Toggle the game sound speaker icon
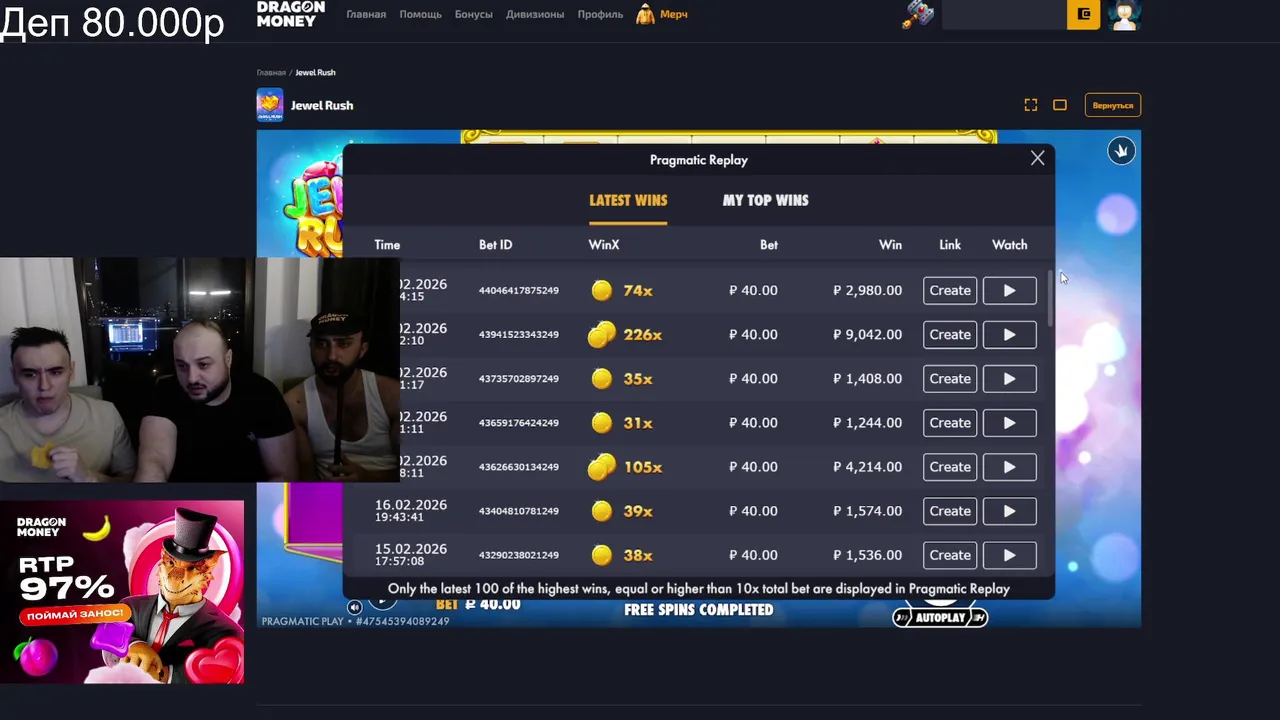Screen dimensions: 1280x720 click(x=354, y=607)
